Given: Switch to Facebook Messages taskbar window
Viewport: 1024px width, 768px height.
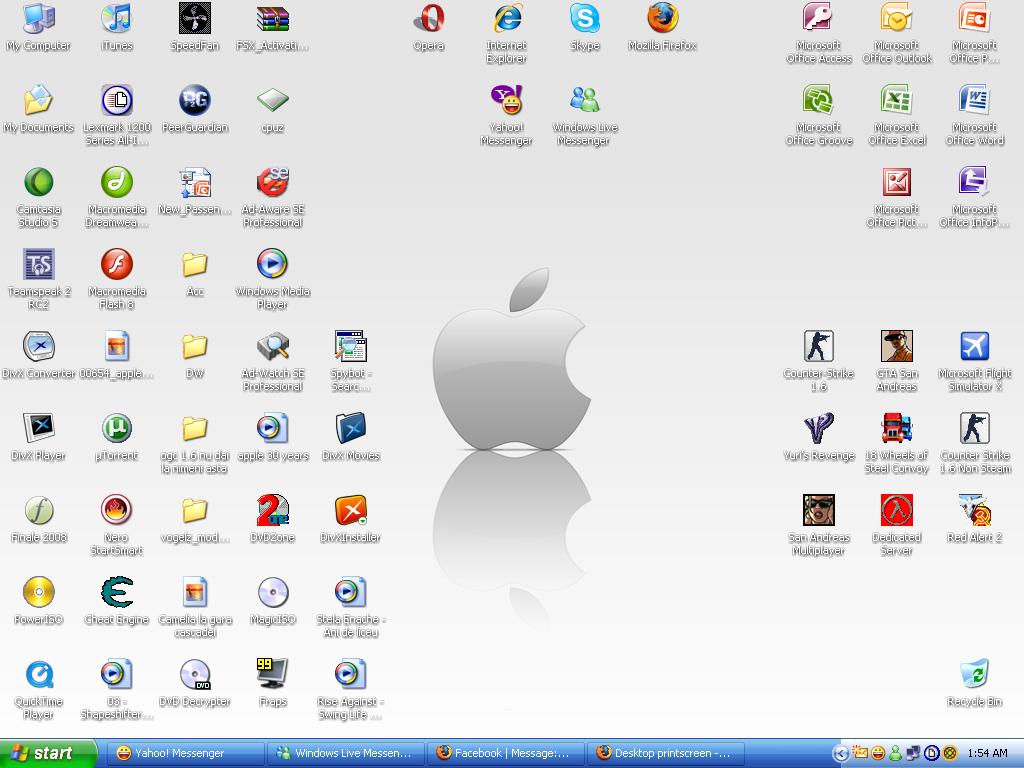Looking at the screenshot, I should (504, 754).
